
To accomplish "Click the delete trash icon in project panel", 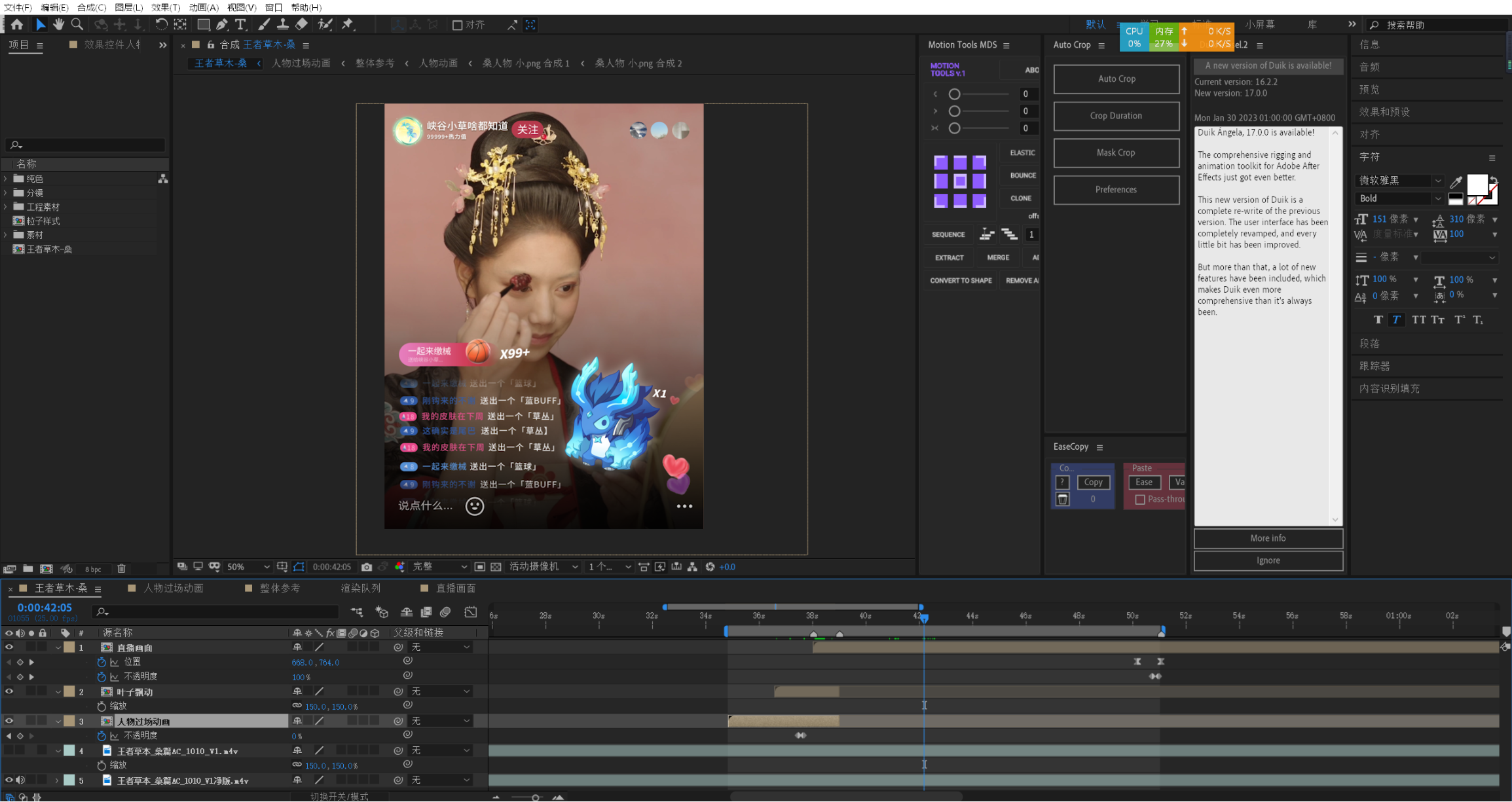I will [121, 569].
